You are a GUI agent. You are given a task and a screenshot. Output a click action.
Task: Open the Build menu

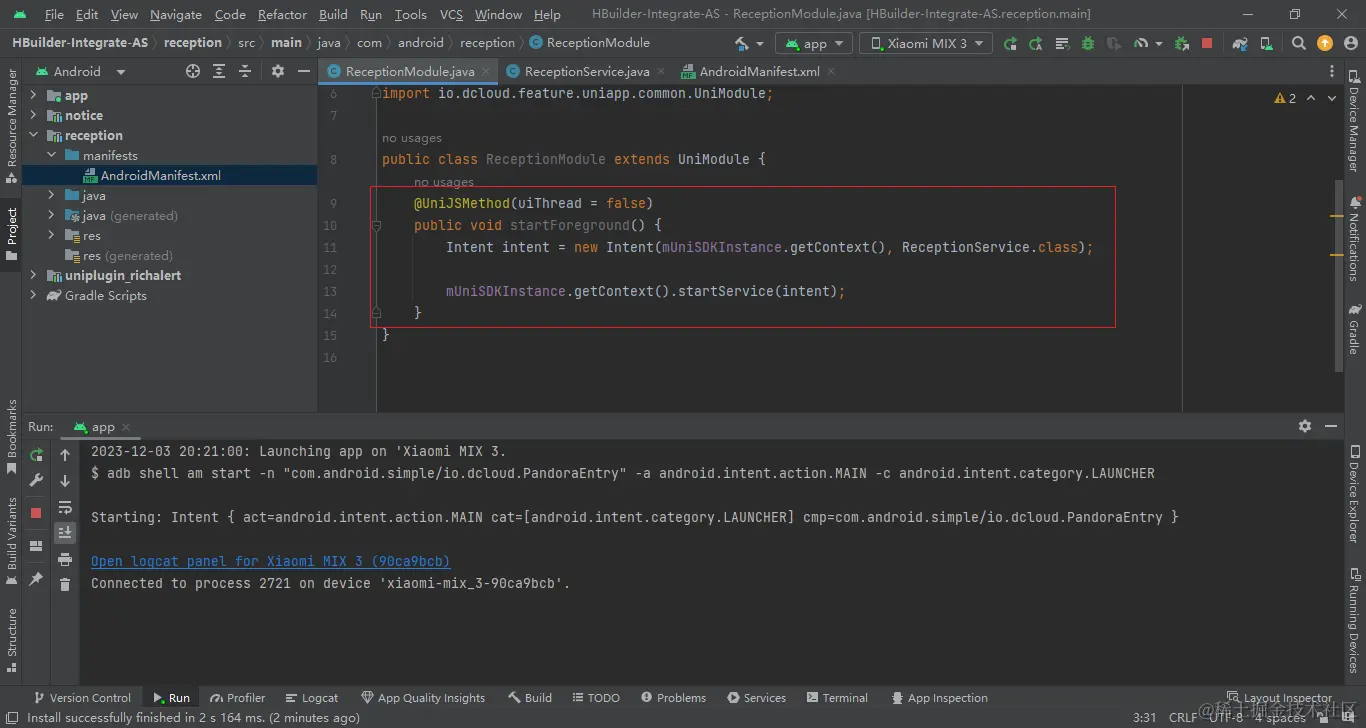click(x=333, y=14)
